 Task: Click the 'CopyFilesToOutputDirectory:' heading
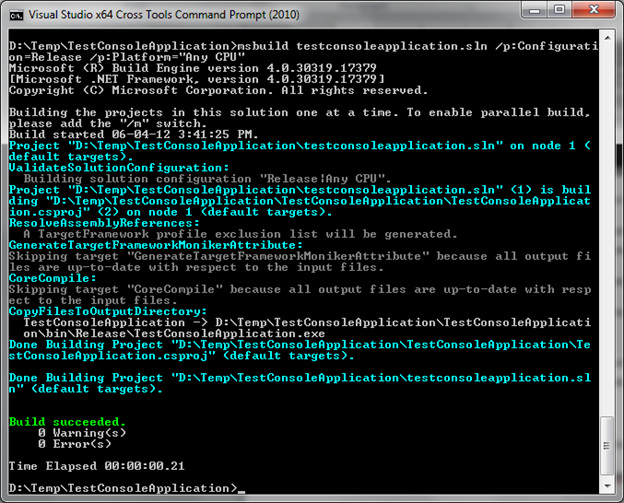(108, 311)
